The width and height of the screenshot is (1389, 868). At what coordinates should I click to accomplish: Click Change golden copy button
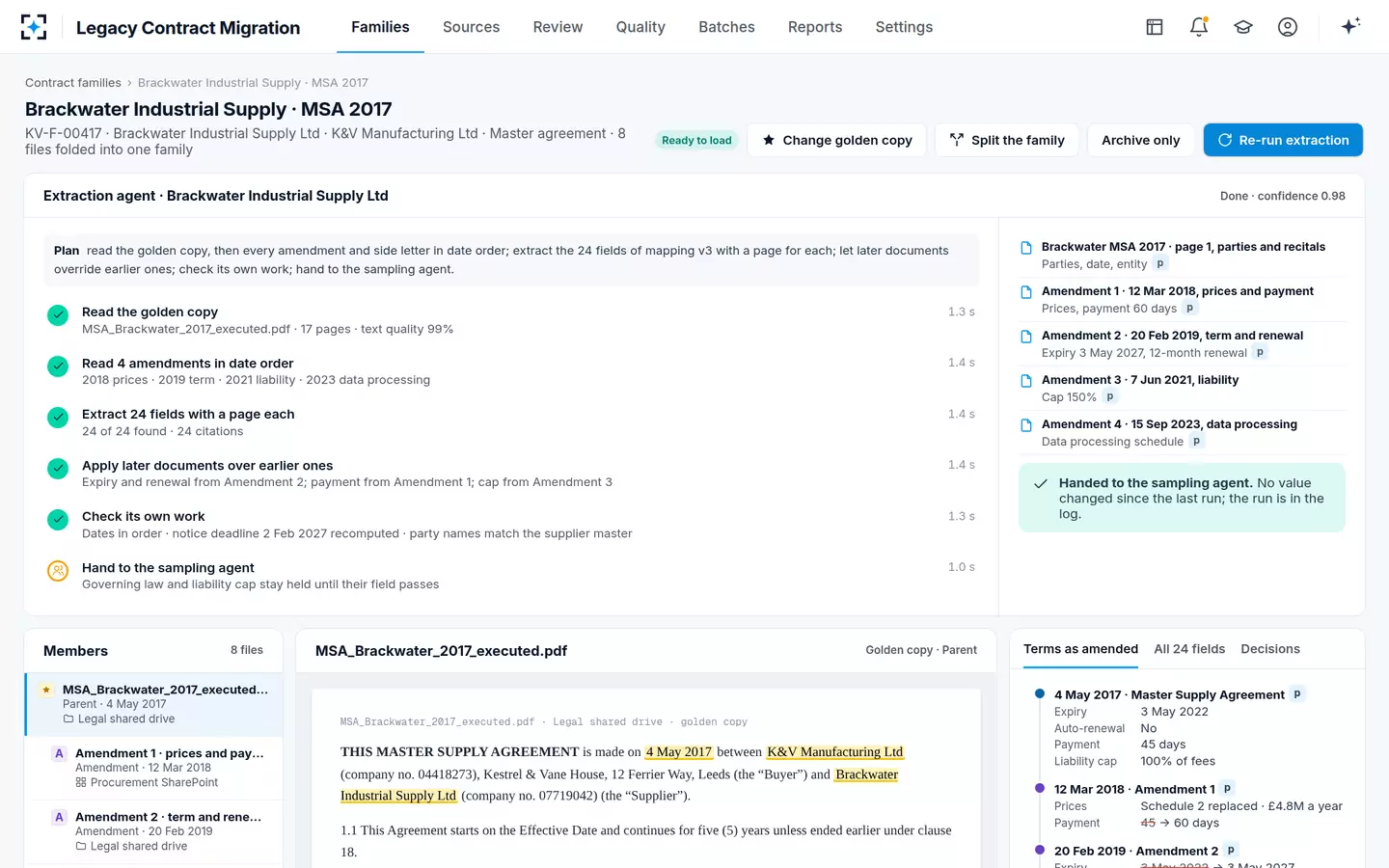tap(836, 140)
